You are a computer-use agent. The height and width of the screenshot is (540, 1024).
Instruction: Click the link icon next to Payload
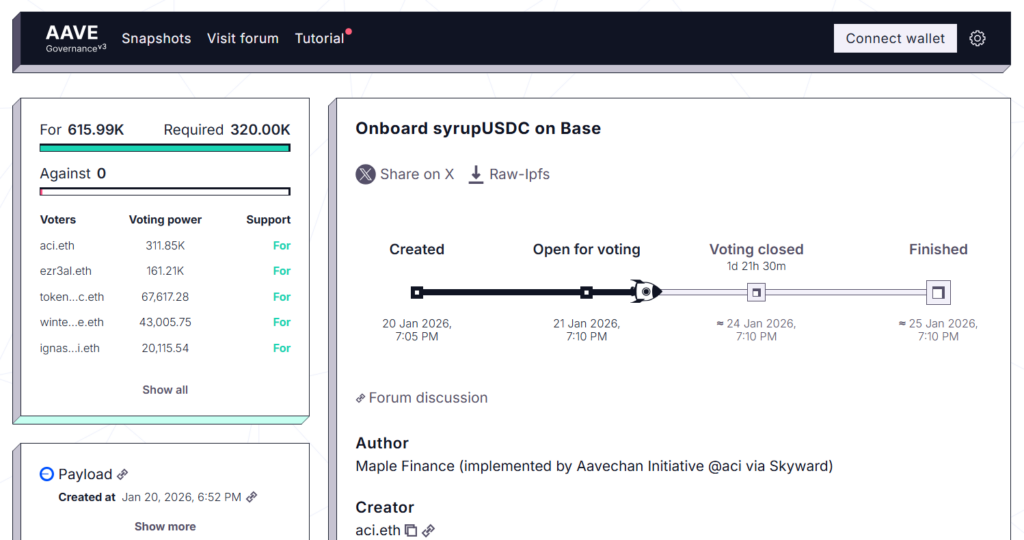(x=122, y=474)
